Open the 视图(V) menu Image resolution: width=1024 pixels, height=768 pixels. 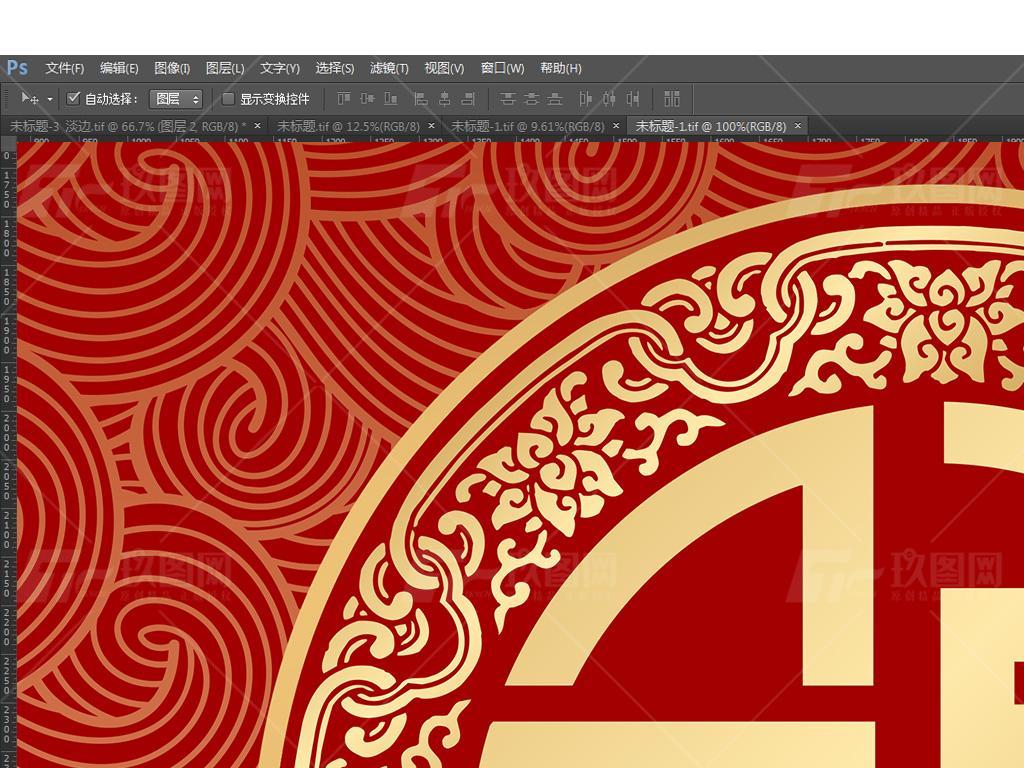point(444,68)
